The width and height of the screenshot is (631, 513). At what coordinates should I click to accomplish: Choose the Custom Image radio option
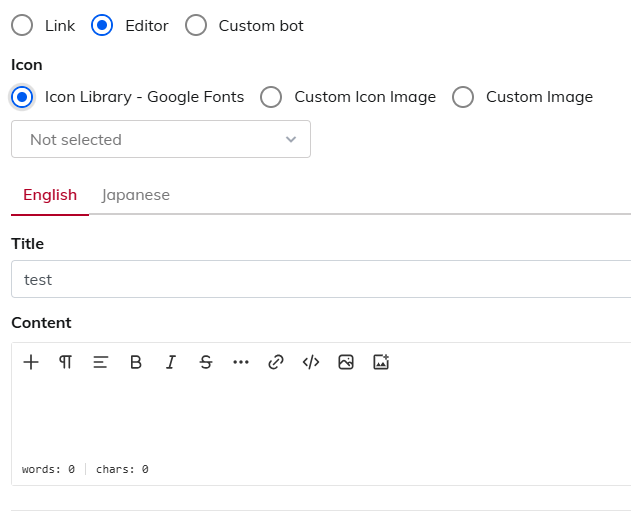[x=463, y=97]
